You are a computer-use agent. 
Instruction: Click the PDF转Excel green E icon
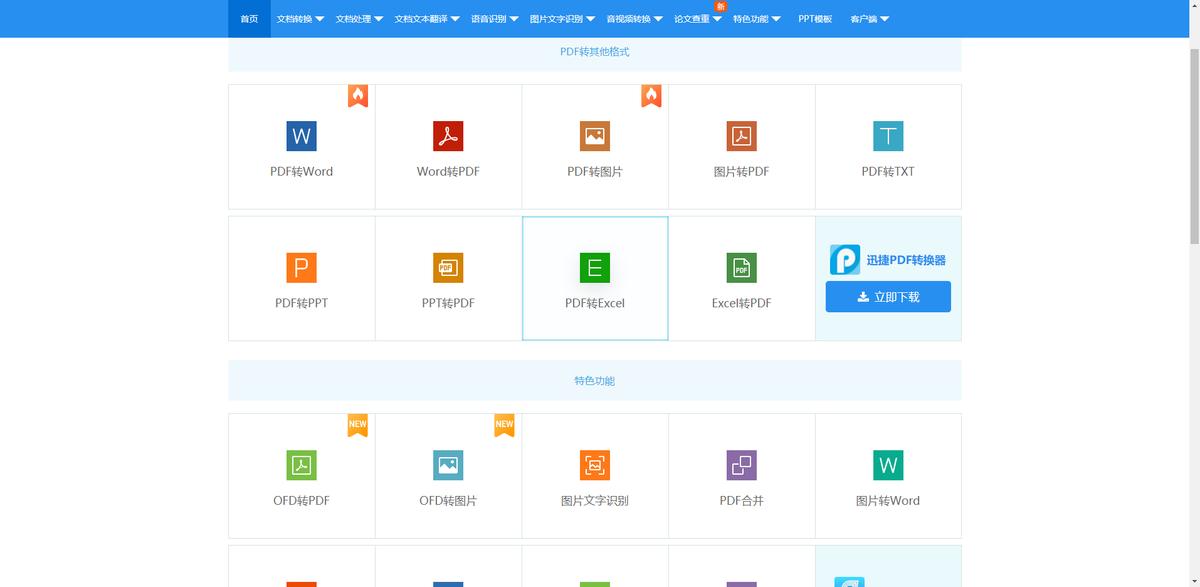(595, 268)
